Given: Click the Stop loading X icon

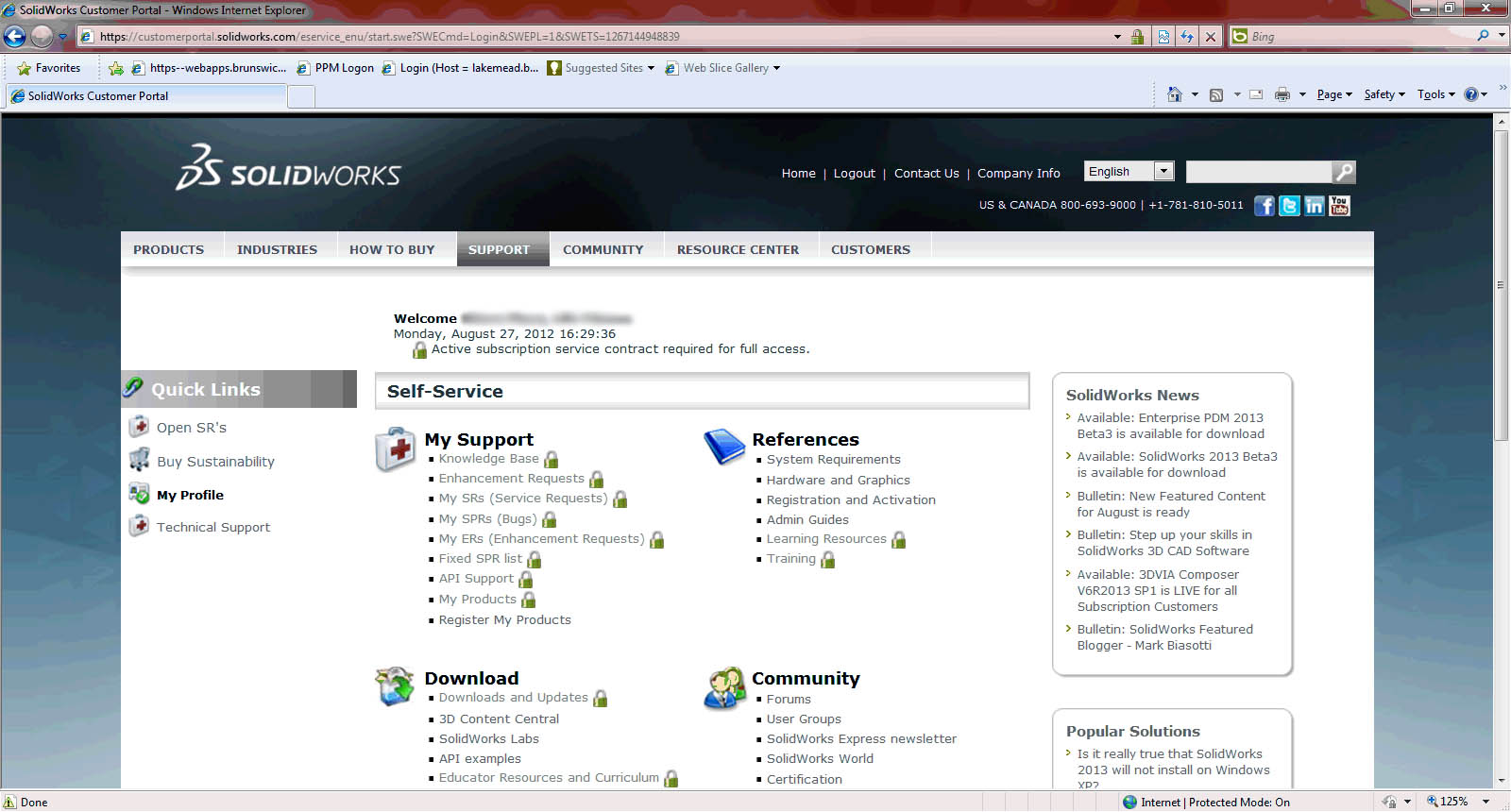Looking at the screenshot, I should pyautogui.click(x=1211, y=37).
